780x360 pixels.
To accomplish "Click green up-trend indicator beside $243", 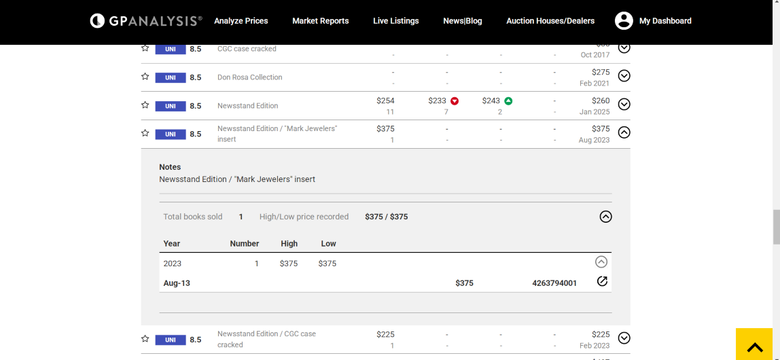I will (508, 101).
